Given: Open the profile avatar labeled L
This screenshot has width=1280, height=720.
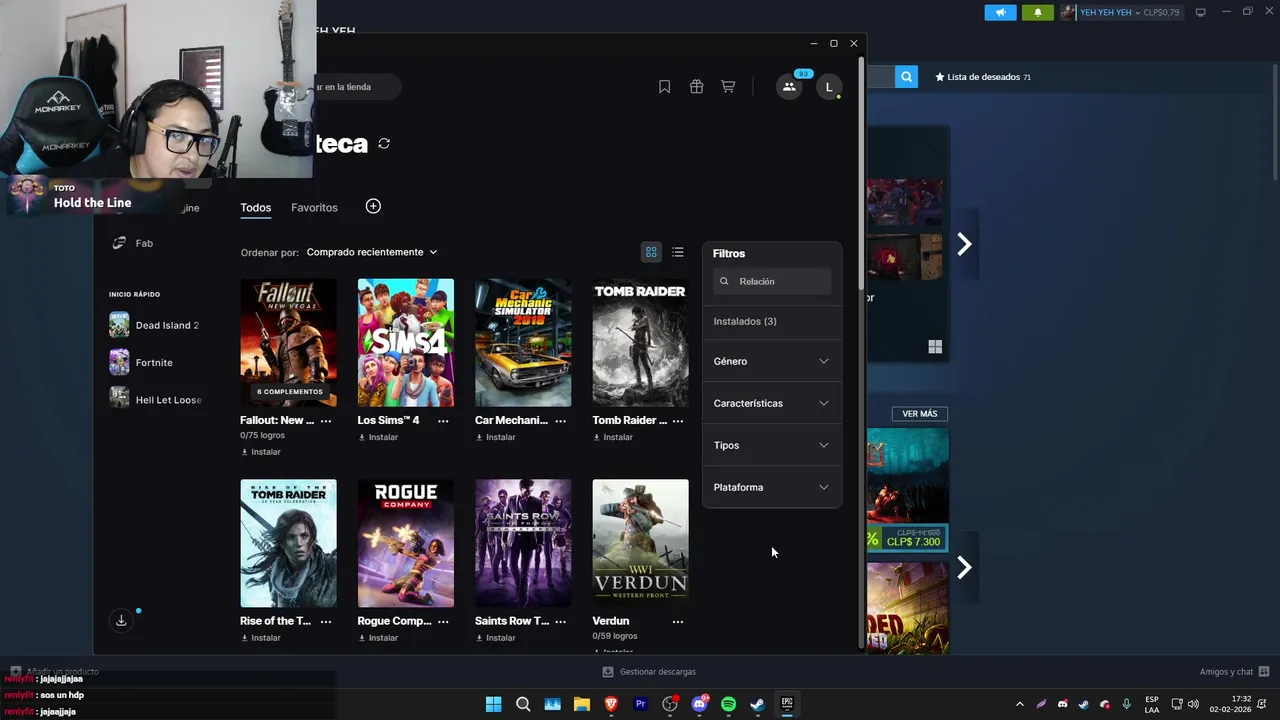Looking at the screenshot, I should [x=828, y=87].
